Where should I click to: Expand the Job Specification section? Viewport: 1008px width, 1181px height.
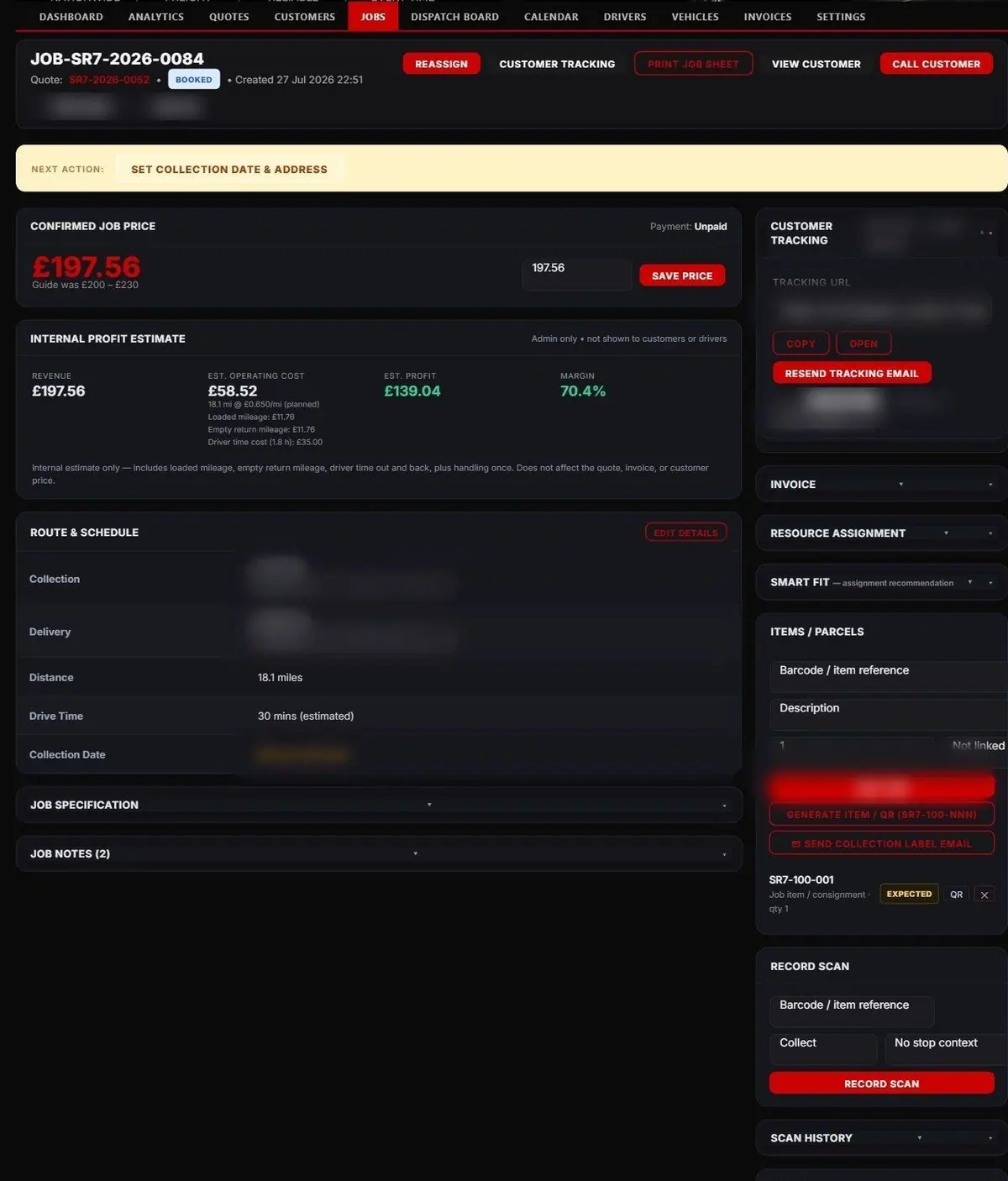coord(379,805)
